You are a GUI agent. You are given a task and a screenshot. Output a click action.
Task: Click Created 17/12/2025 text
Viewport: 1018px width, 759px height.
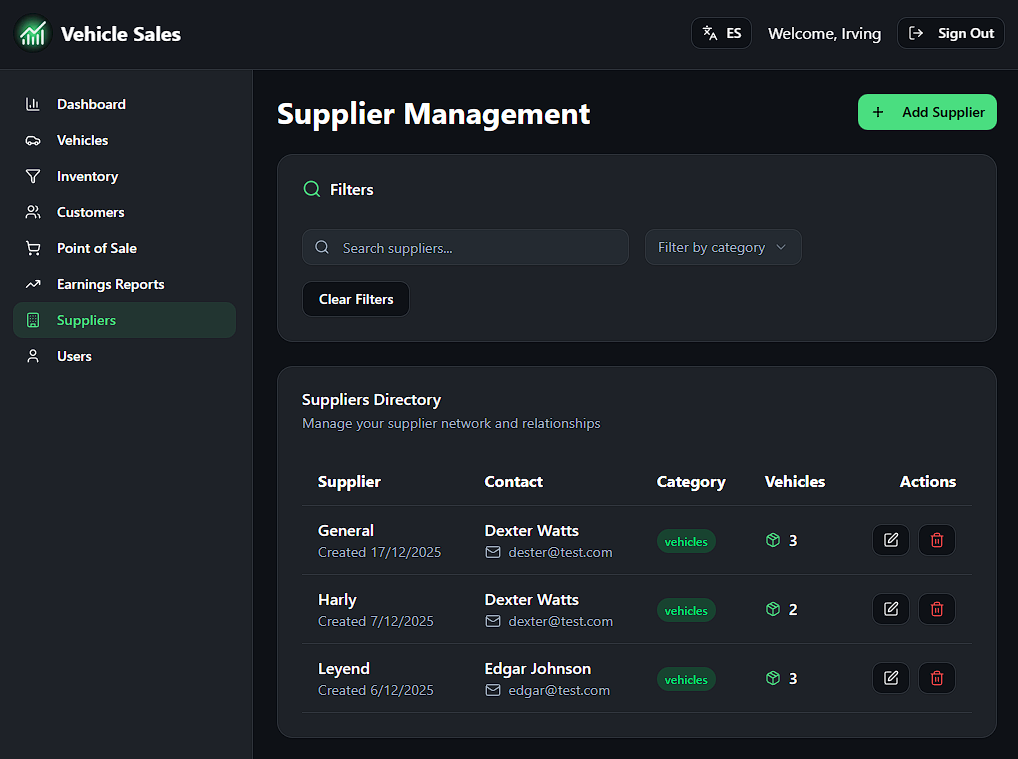click(x=379, y=552)
